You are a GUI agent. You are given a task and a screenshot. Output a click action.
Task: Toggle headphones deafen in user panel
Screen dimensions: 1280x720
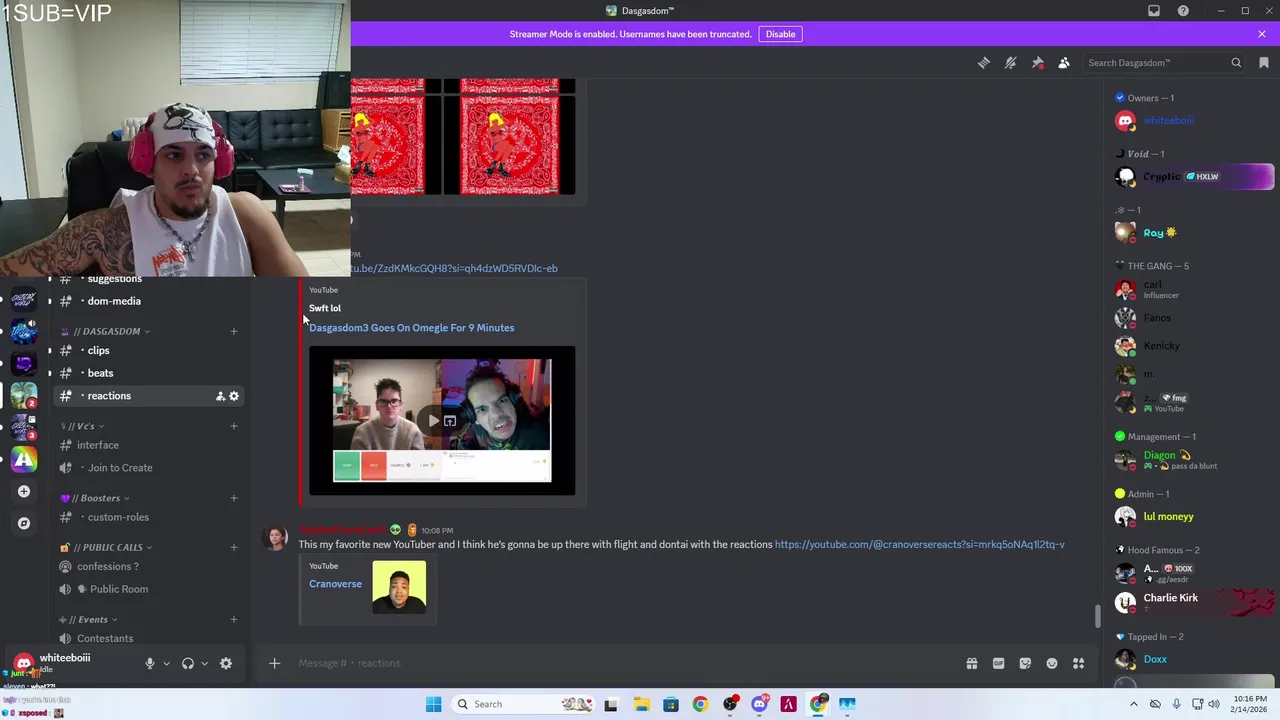tap(187, 663)
